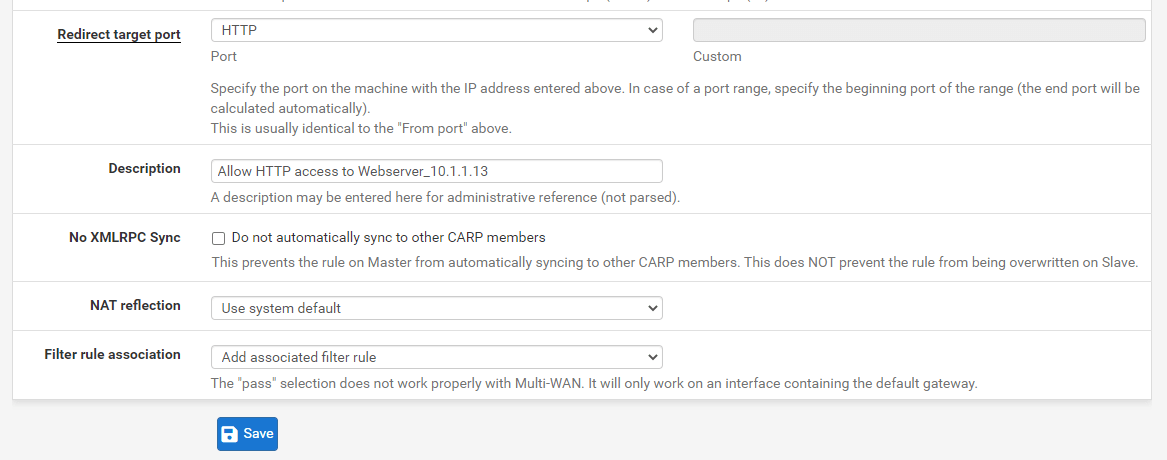Click 'Specify the port on the machine' help text
This screenshot has height=460, width=1167.
click(x=675, y=98)
